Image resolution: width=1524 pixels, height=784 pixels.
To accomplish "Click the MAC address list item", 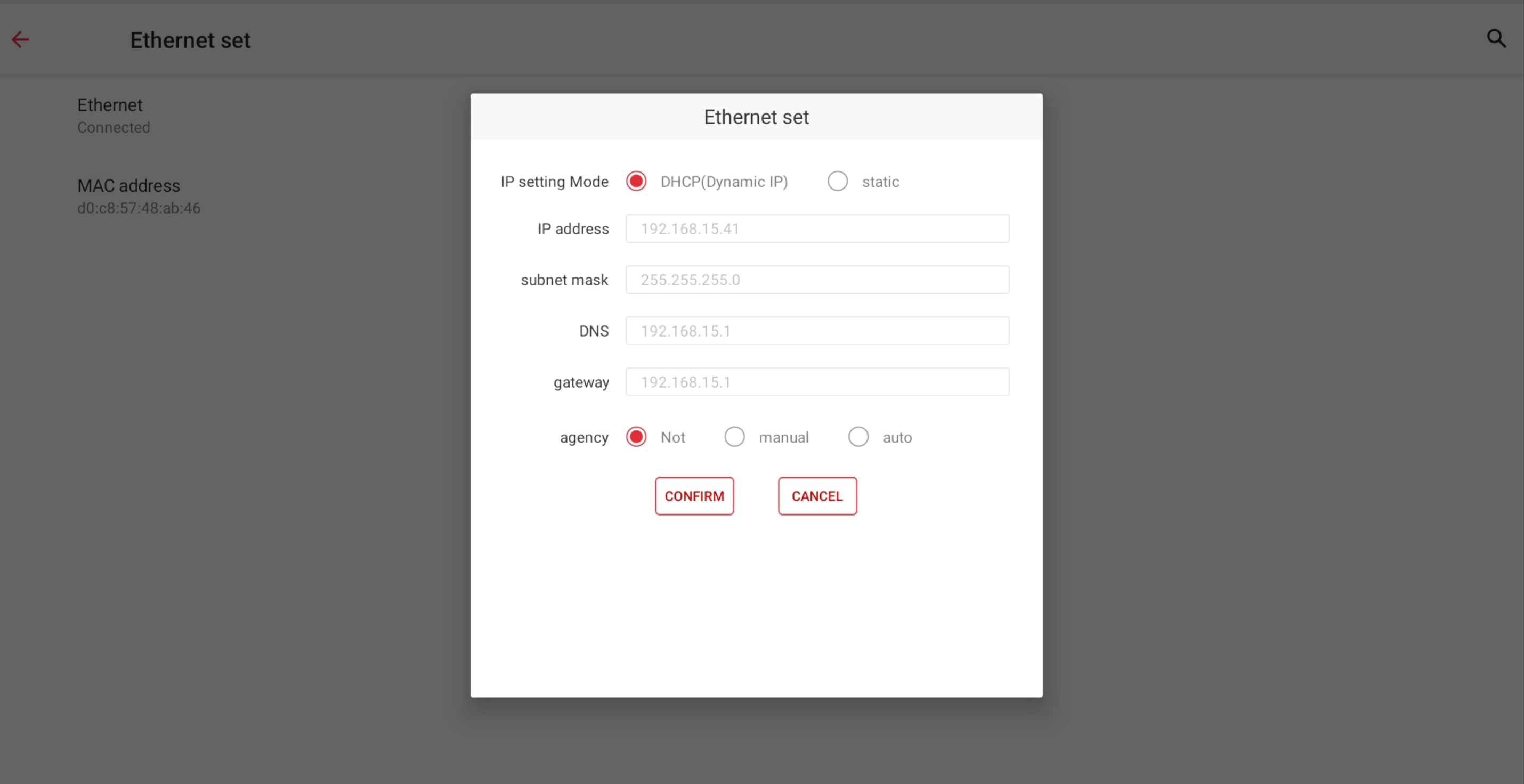I will pos(139,197).
